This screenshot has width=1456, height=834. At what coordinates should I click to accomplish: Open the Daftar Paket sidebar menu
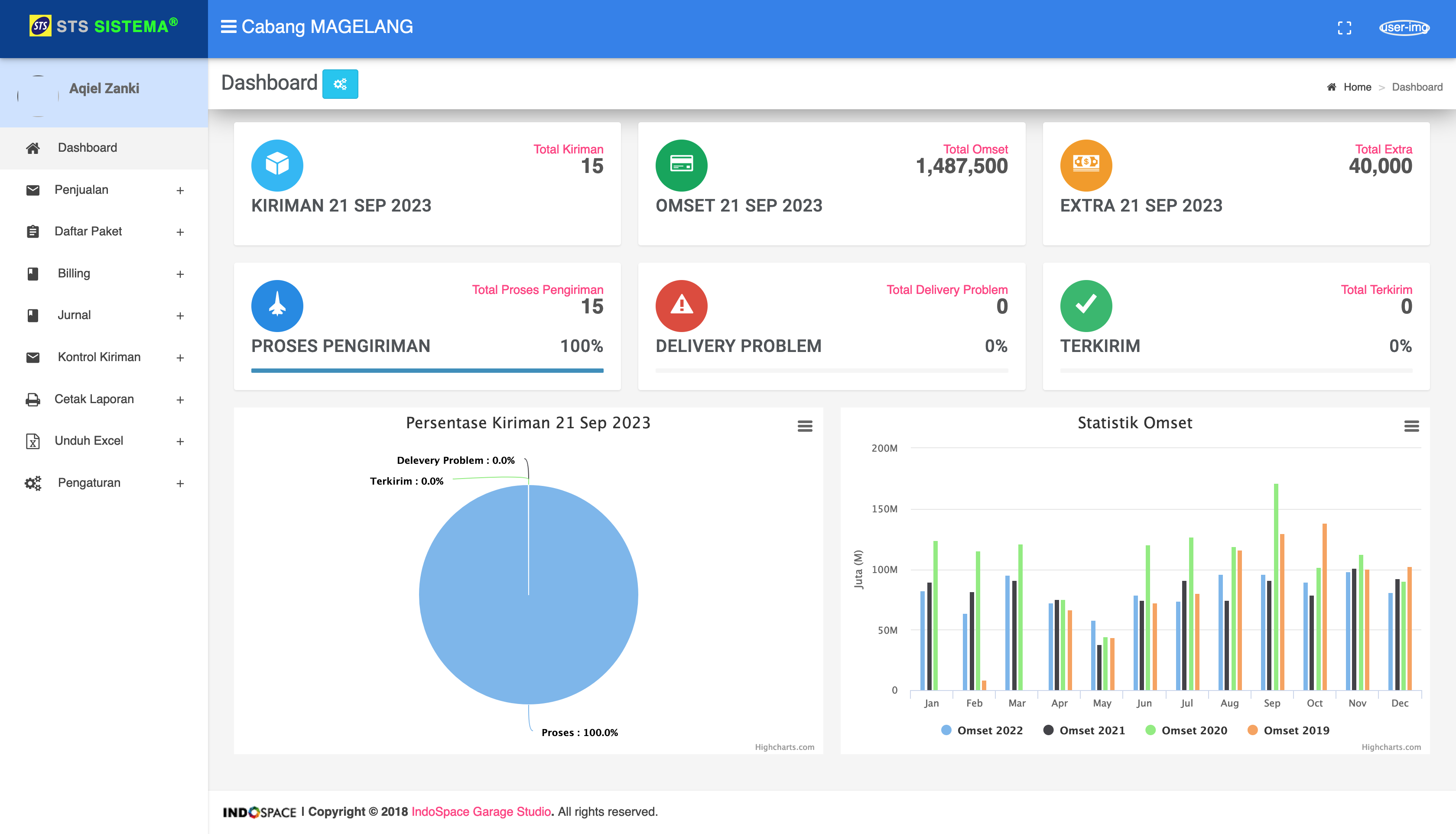click(x=104, y=231)
